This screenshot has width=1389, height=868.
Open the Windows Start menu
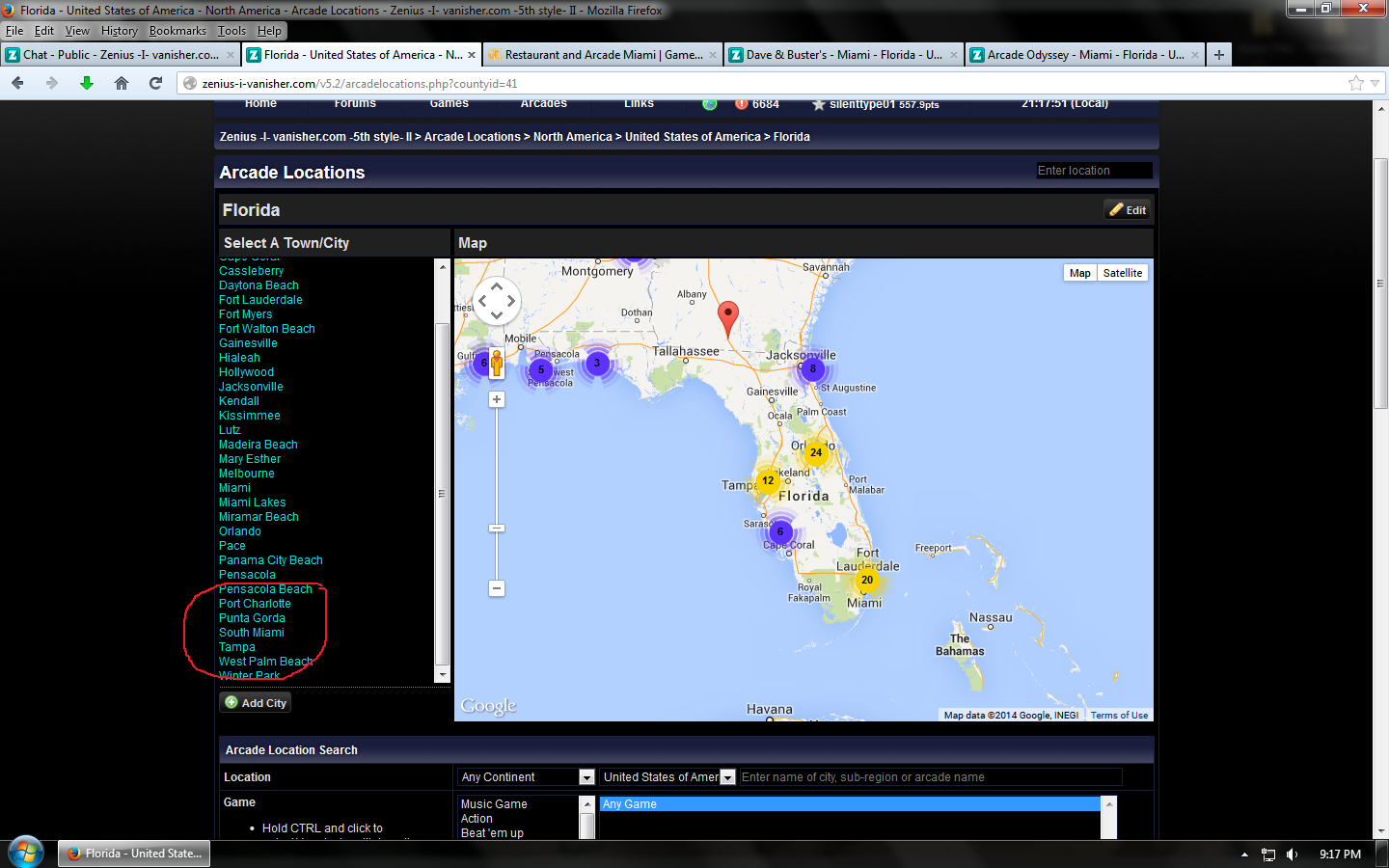(x=26, y=854)
